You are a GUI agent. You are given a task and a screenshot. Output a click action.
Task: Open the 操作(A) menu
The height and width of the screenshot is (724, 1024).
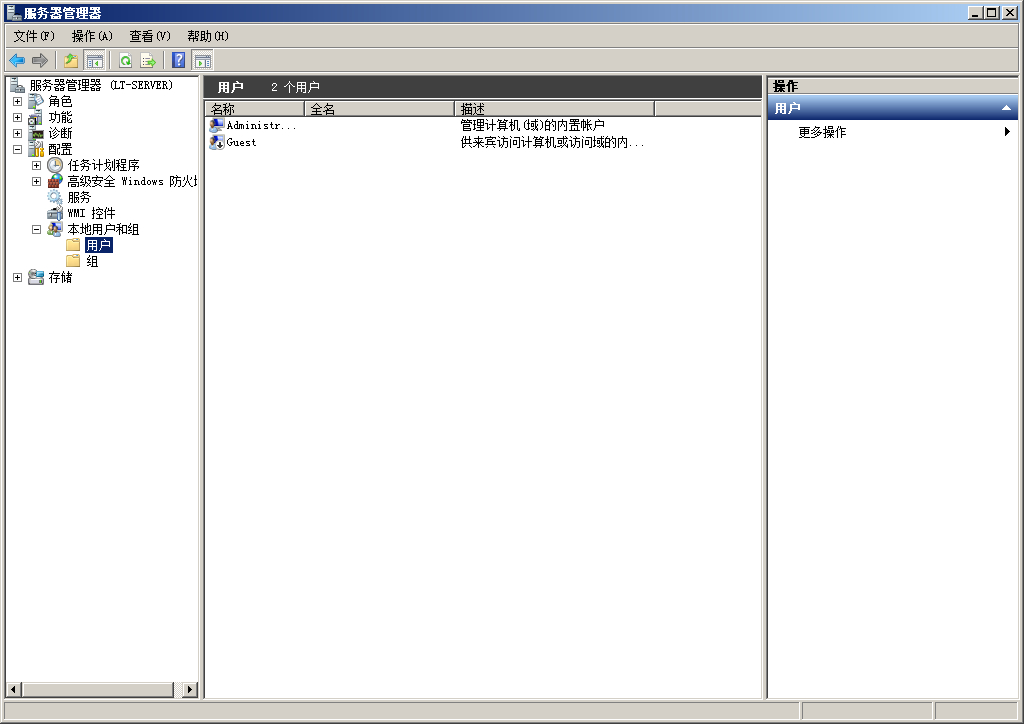click(x=92, y=36)
